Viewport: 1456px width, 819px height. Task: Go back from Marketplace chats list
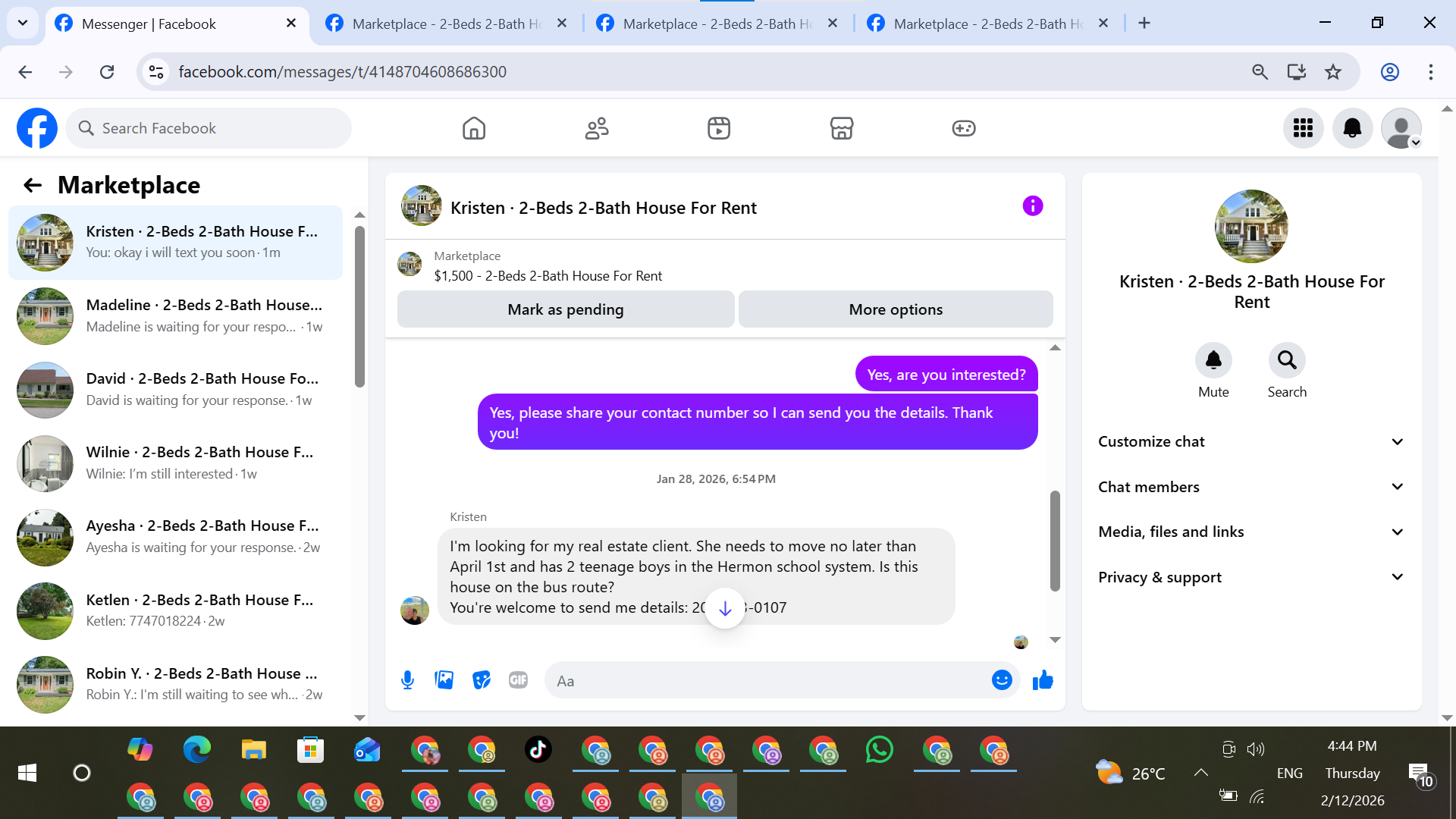click(33, 185)
